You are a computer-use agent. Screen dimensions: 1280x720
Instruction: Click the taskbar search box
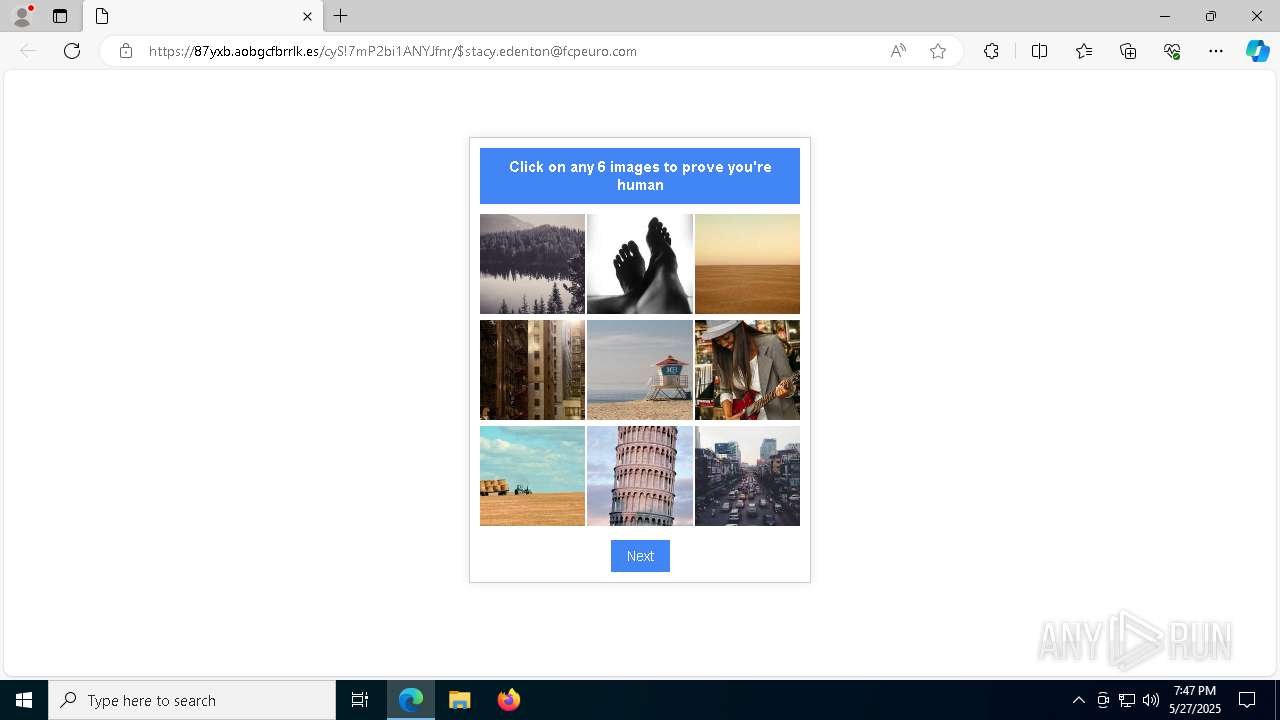(x=192, y=700)
